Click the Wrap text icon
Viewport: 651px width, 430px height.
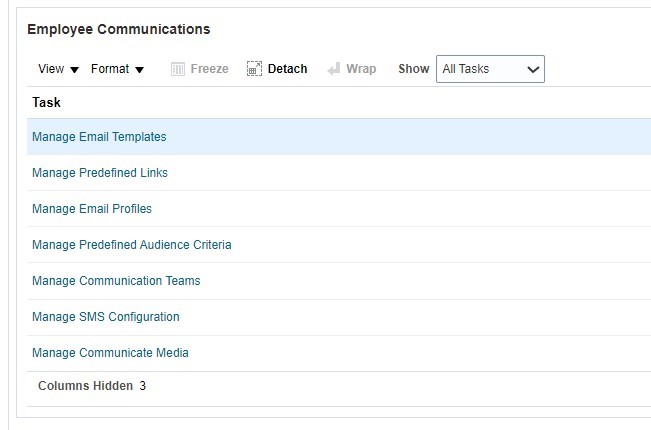[334, 69]
